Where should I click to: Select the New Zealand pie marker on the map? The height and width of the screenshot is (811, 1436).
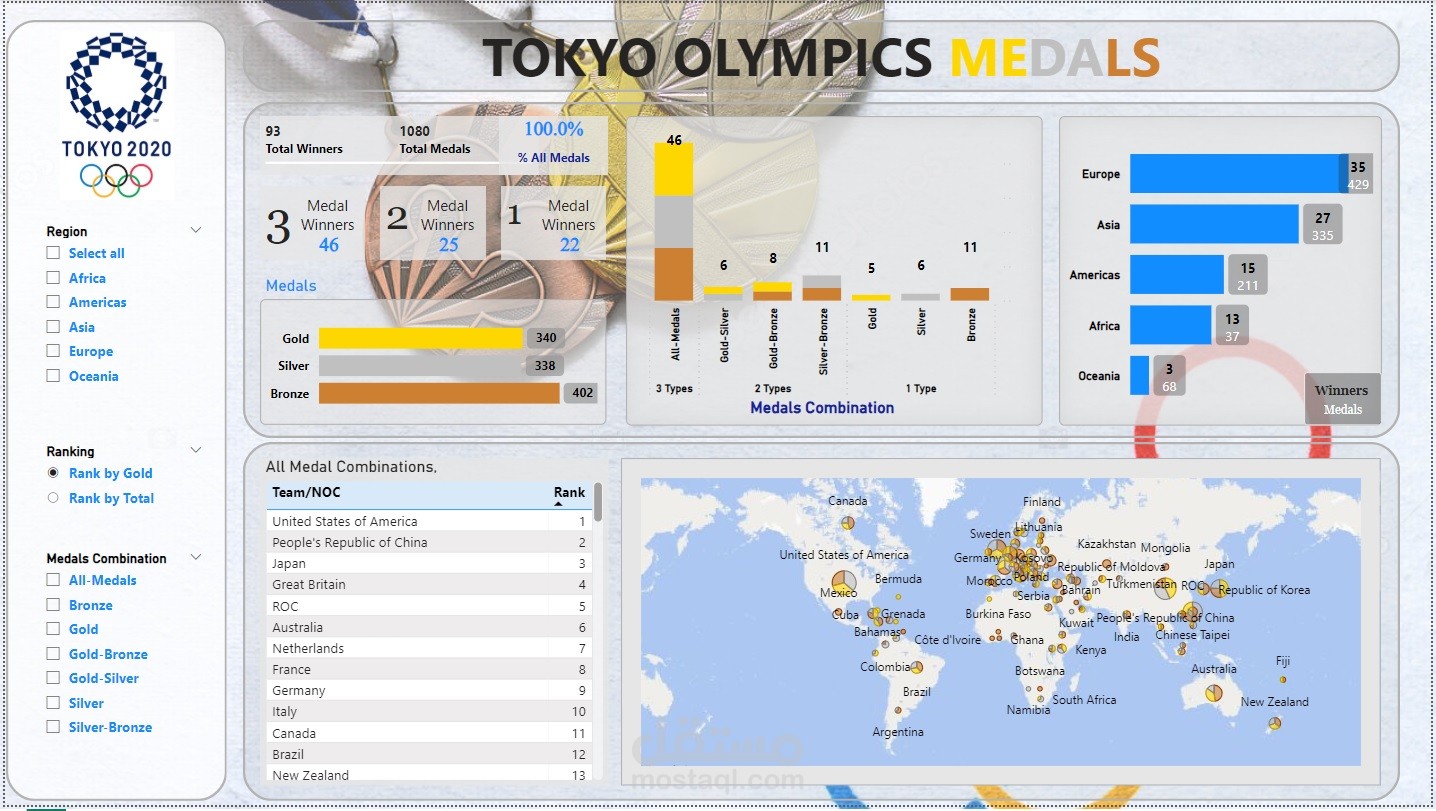(1274, 723)
